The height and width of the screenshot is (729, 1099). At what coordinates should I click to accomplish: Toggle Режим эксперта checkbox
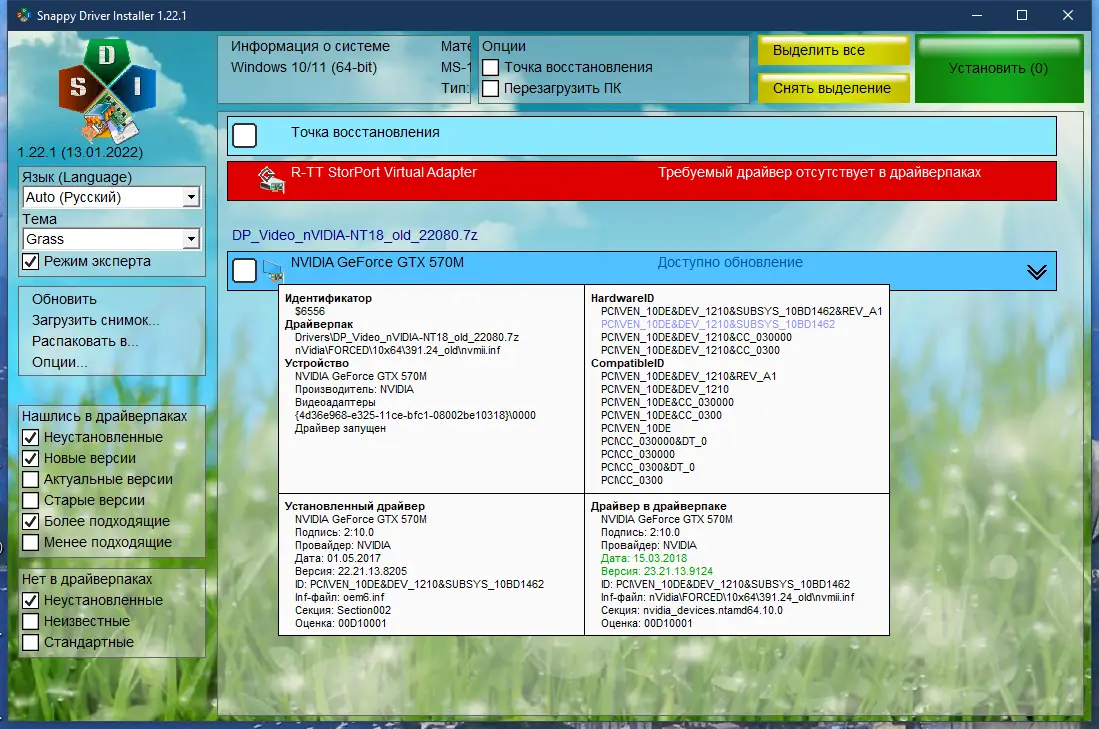(x=31, y=261)
